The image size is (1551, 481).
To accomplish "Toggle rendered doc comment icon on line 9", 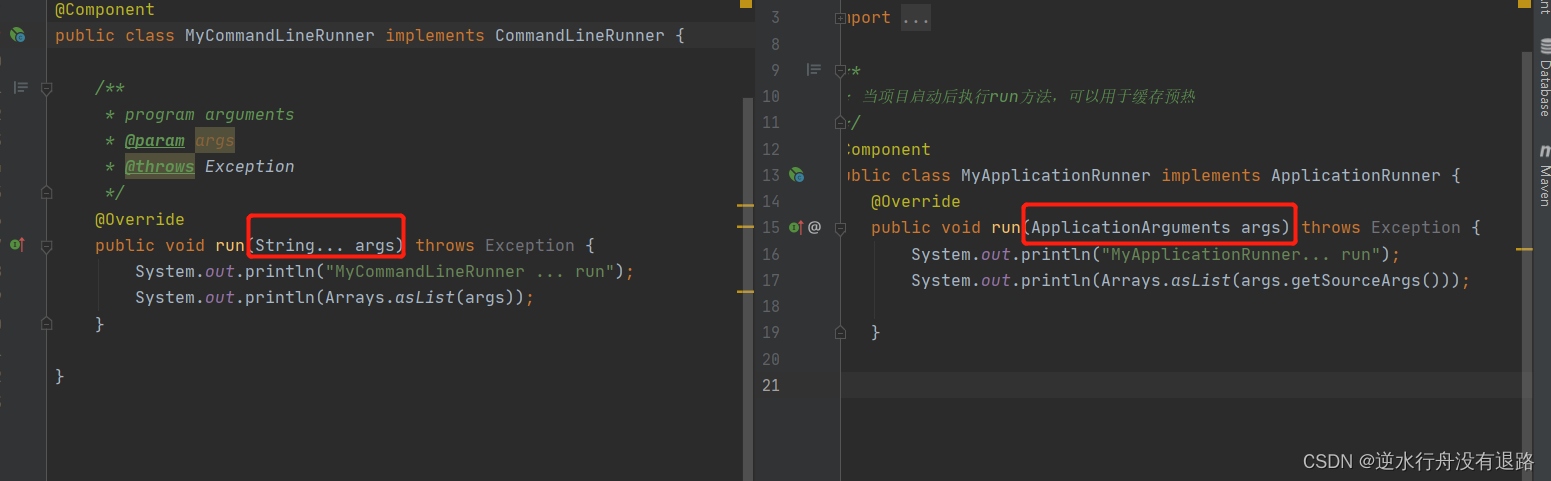I will [814, 70].
